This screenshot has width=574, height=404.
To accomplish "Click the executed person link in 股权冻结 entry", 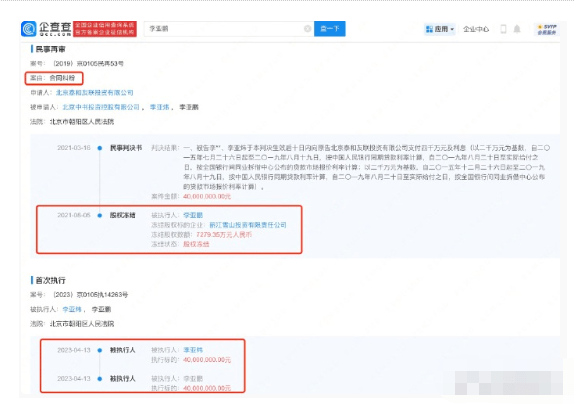I will 193,215.
